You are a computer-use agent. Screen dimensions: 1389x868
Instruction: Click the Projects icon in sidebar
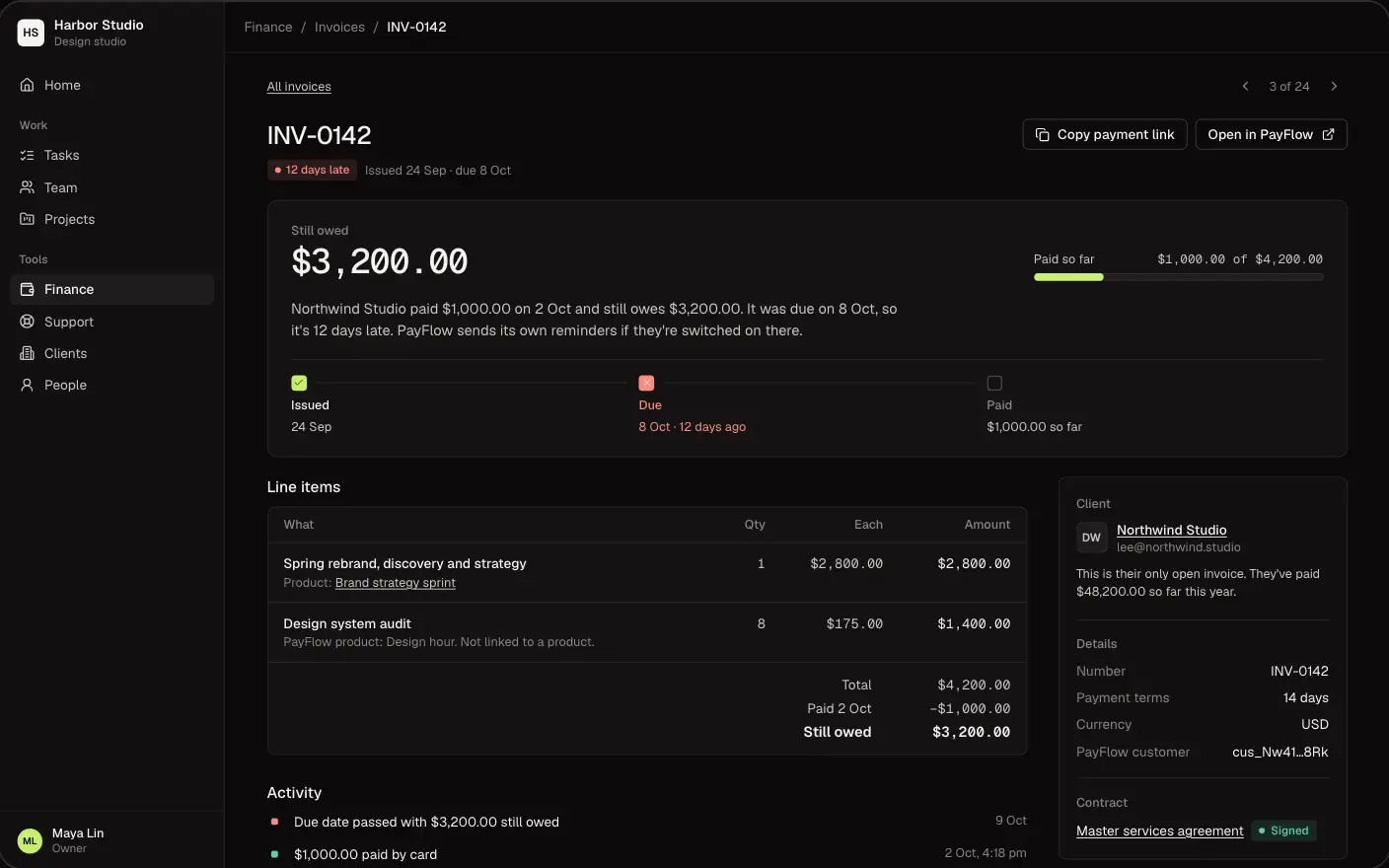point(27,219)
